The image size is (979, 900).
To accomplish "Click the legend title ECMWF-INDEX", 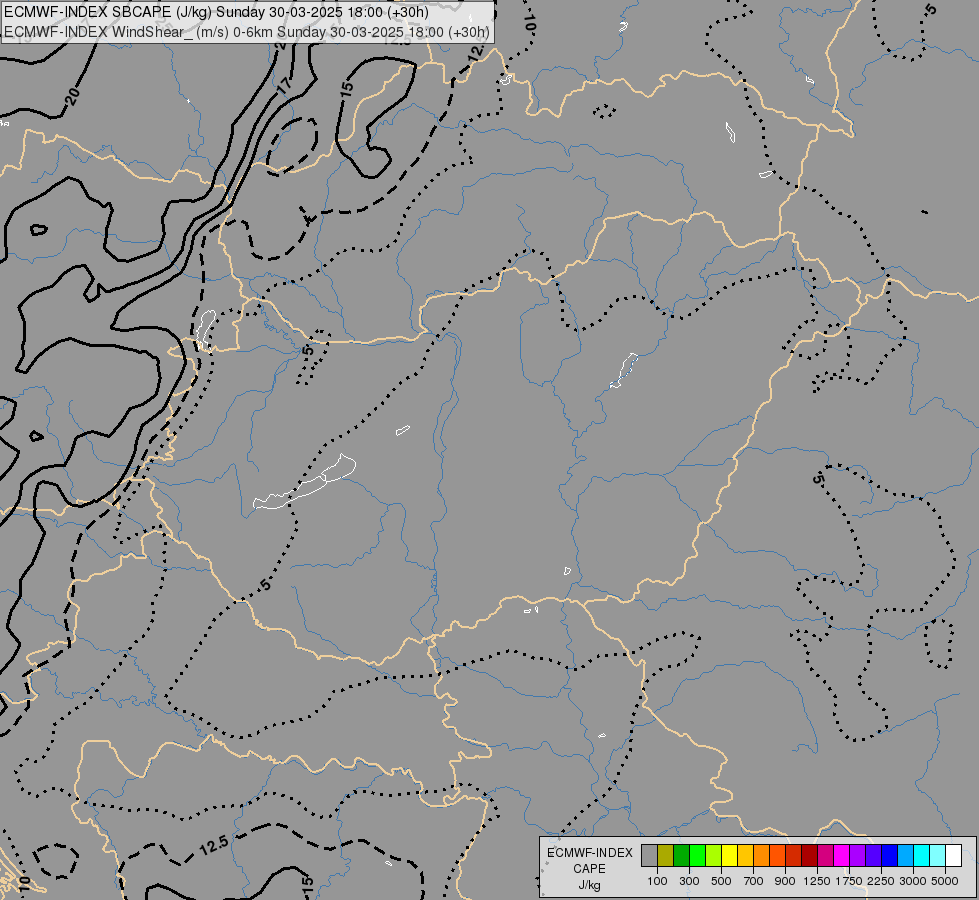I will click(589, 853).
